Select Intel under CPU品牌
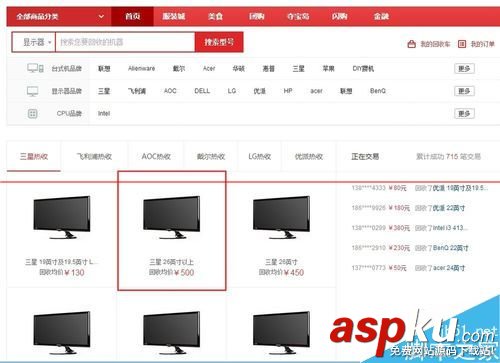The height and width of the screenshot is (363, 500). pos(104,114)
